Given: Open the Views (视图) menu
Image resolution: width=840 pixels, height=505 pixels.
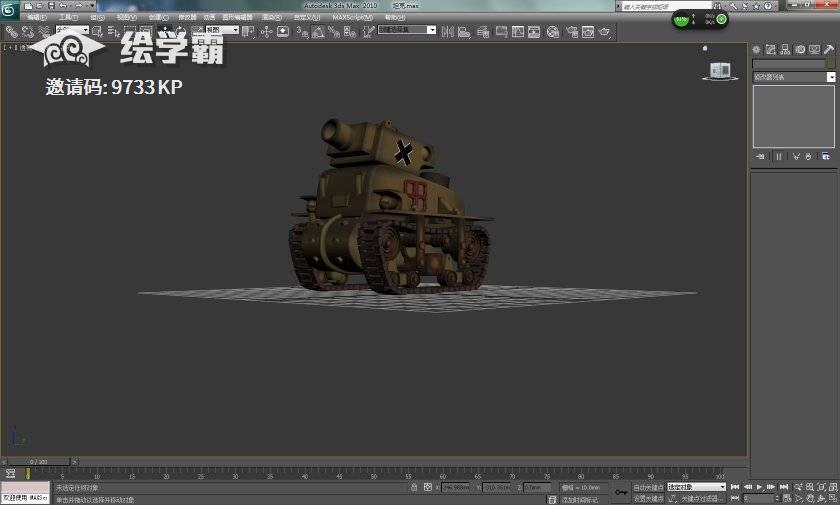Looking at the screenshot, I should (126, 18).
